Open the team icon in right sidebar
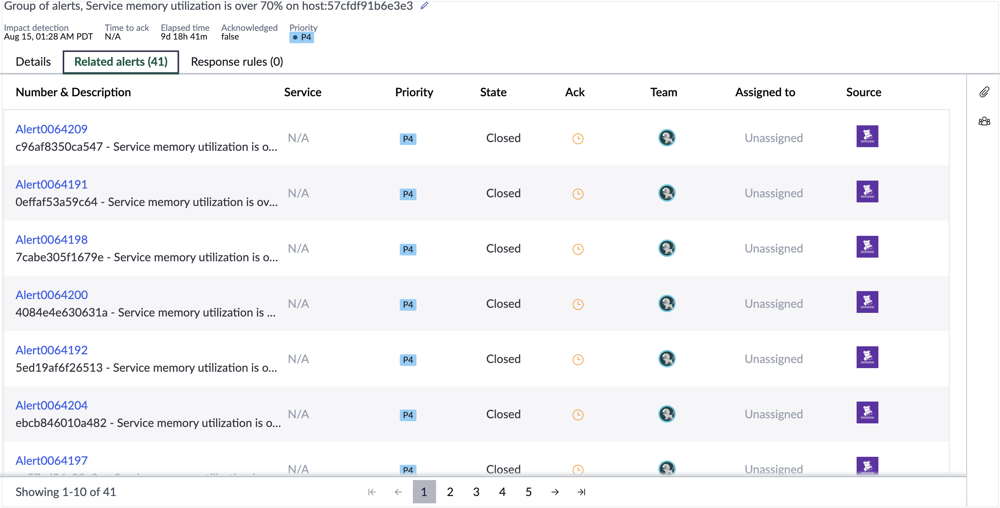 click(984, 122)
